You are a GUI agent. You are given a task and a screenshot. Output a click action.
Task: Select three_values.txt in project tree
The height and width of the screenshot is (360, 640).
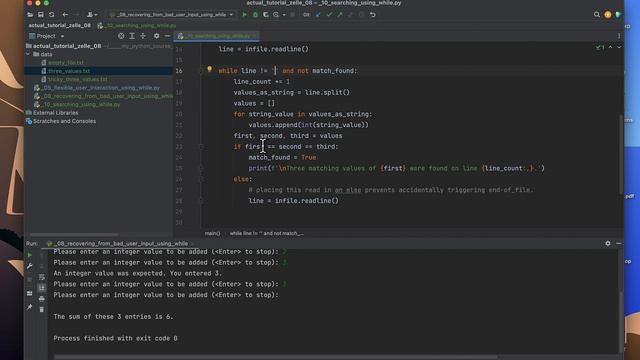(69, 71)
